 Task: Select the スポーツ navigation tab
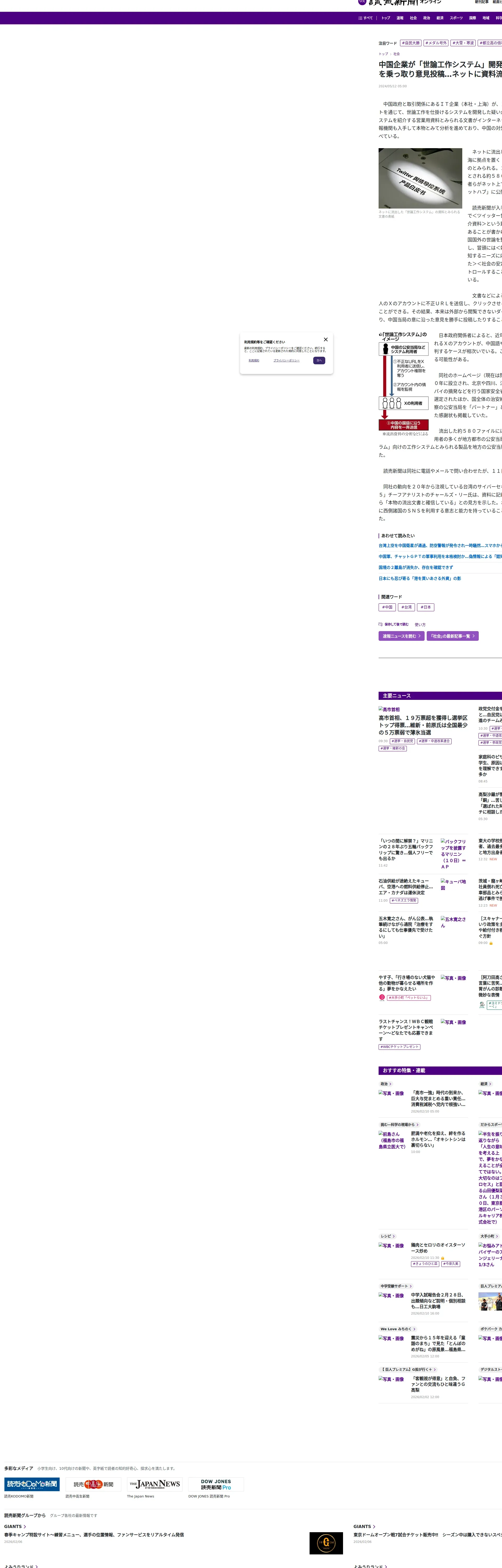click(x=456, y=18)
